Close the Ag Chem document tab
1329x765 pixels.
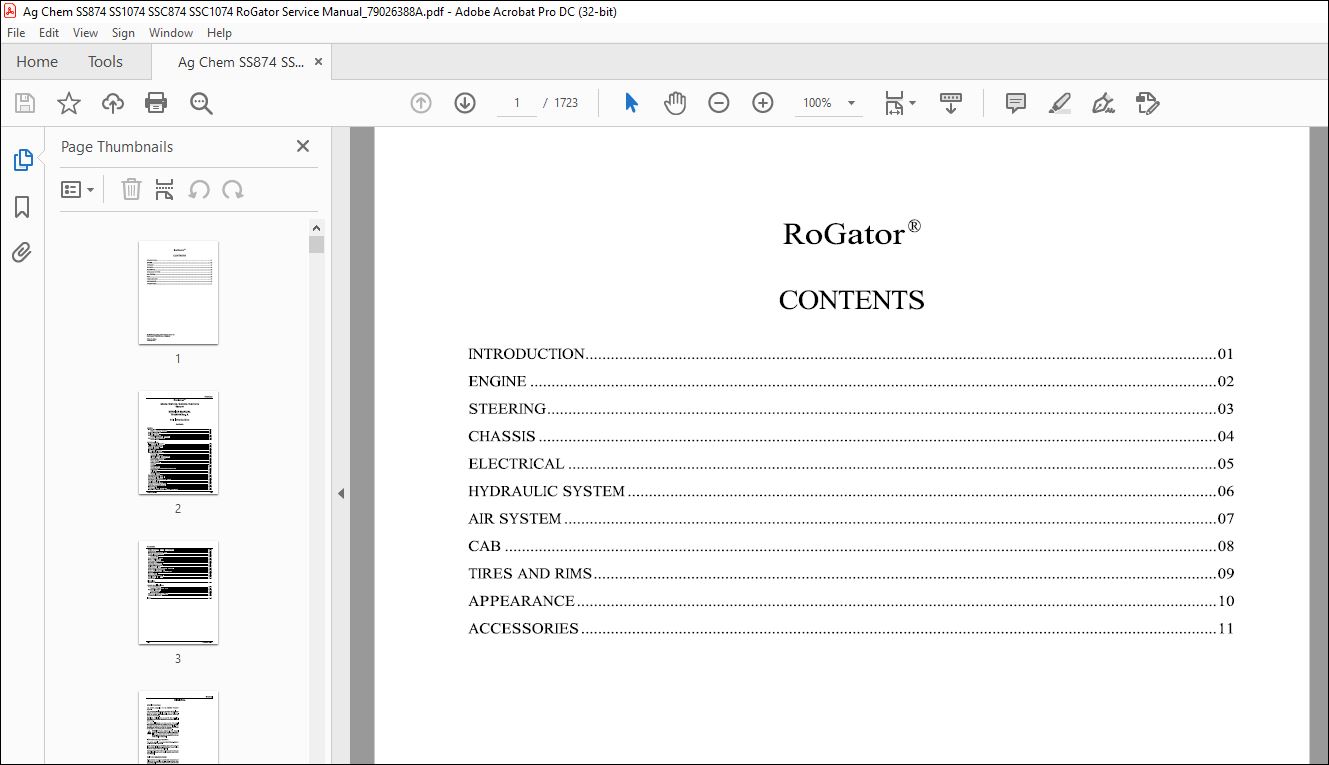[319, 62]
